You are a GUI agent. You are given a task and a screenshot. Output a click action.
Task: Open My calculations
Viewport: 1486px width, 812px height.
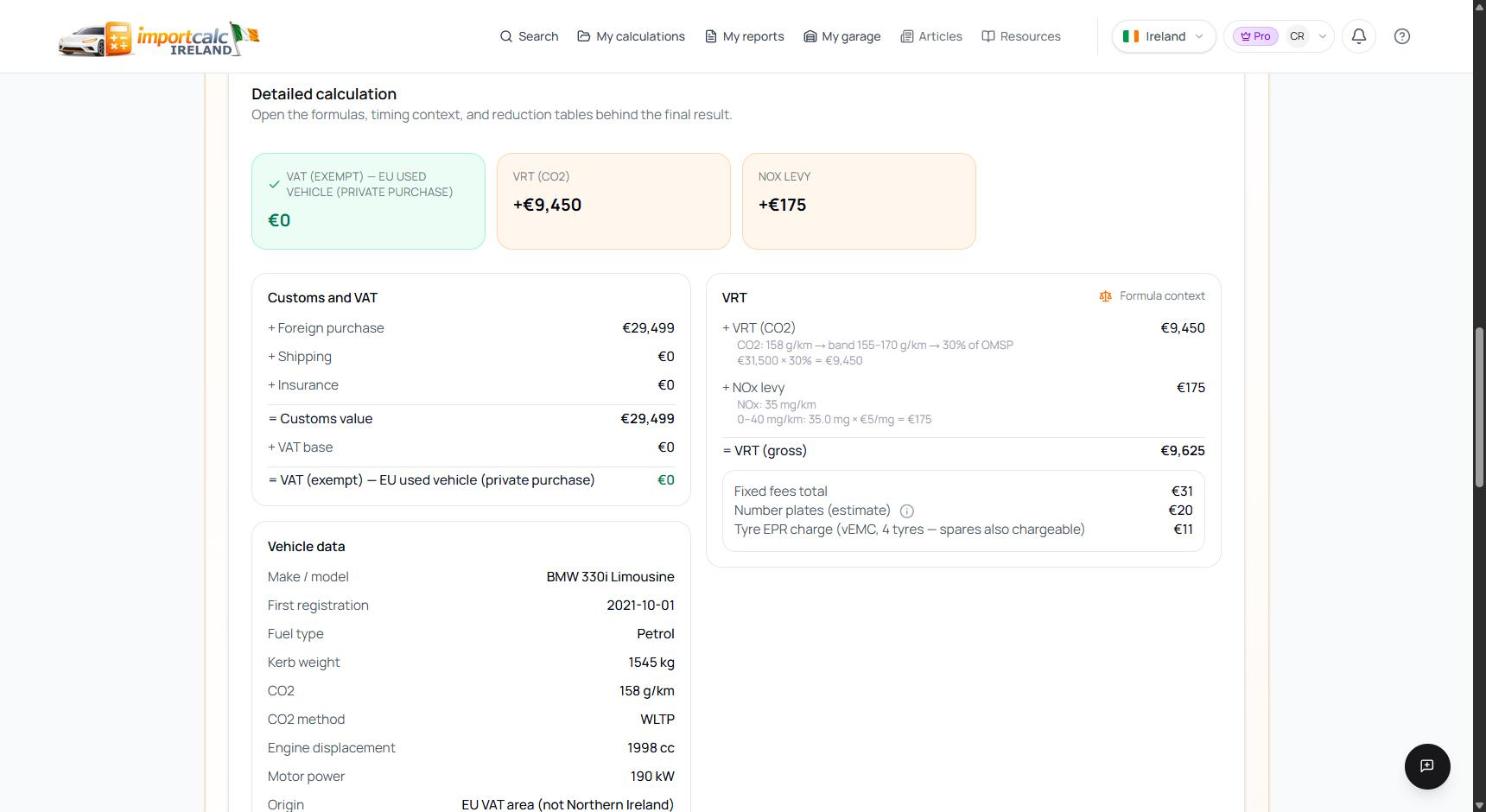pyautogui.click(x=631, y=36)
